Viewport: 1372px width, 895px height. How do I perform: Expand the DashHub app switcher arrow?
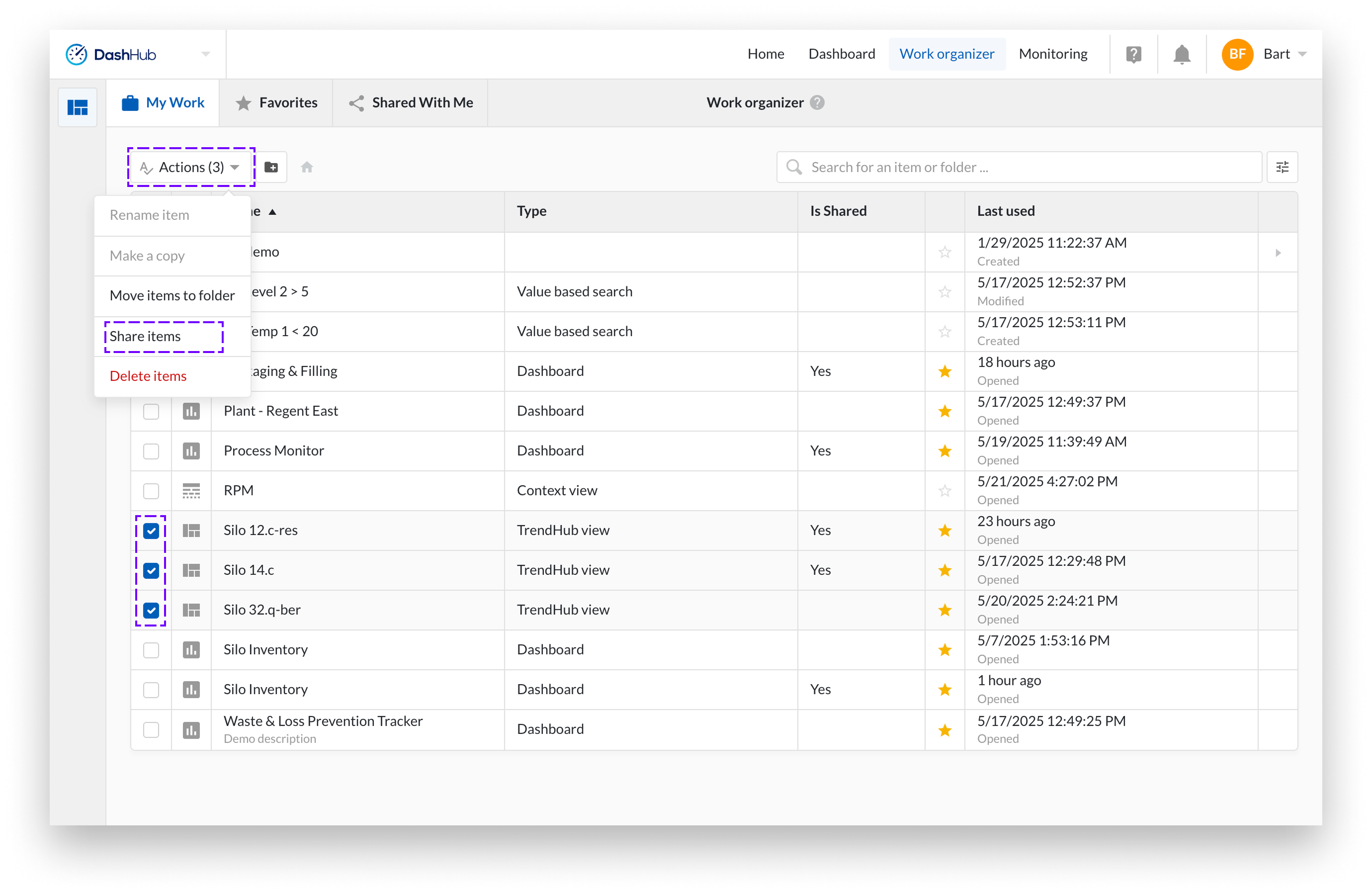point(206,54)
